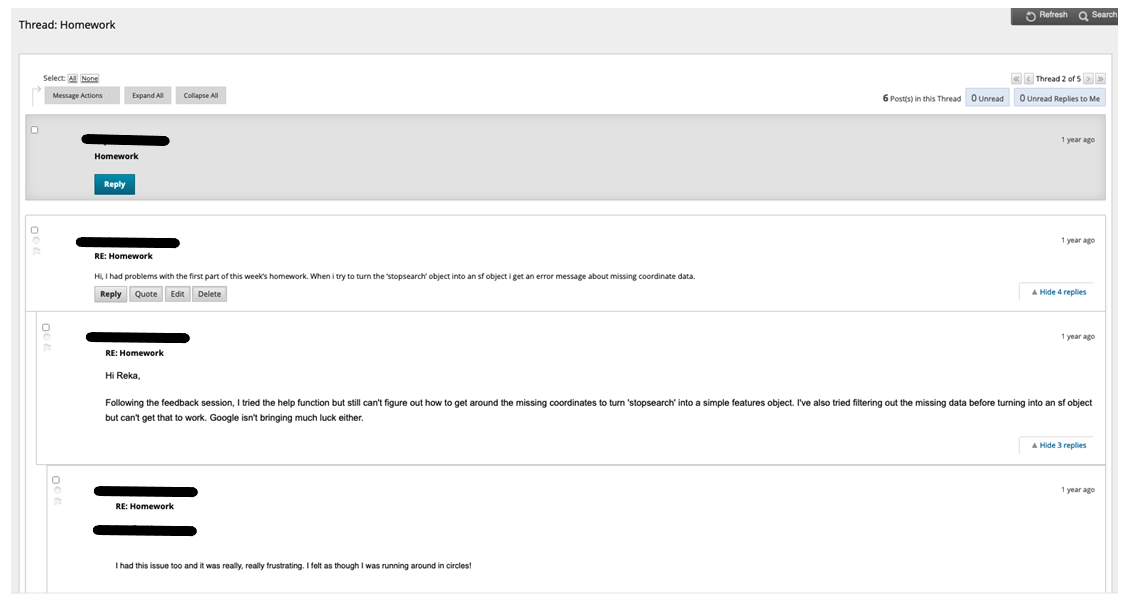1137x604 pixels.
Task: Go to previous thread arrow
Action: tap(1028, 78)
